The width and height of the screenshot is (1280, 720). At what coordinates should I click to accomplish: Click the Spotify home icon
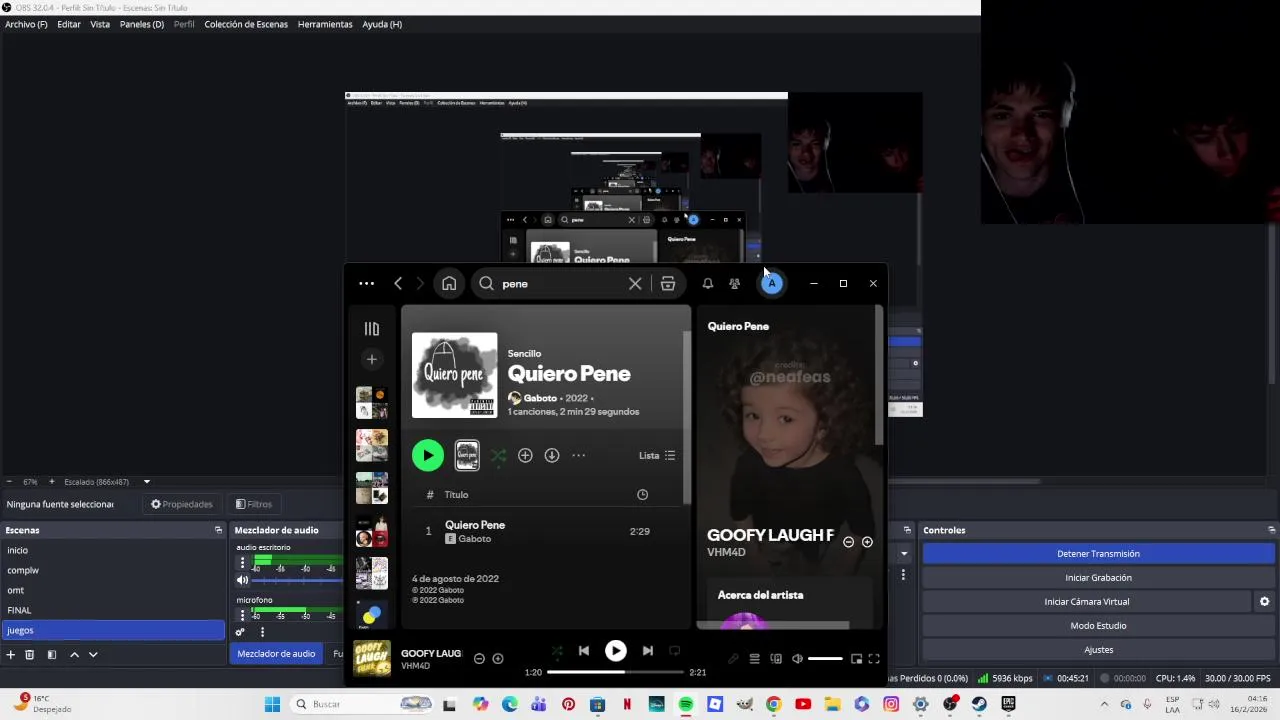tap(449, 284)
